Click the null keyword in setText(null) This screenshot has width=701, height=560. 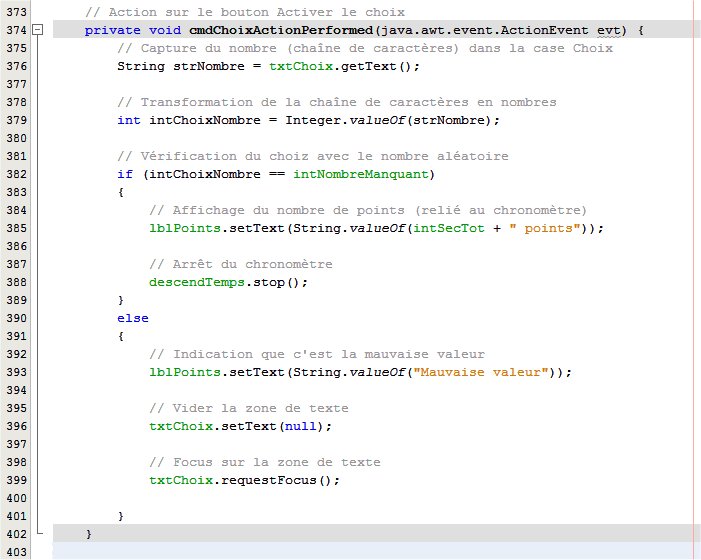coord(300,426)
